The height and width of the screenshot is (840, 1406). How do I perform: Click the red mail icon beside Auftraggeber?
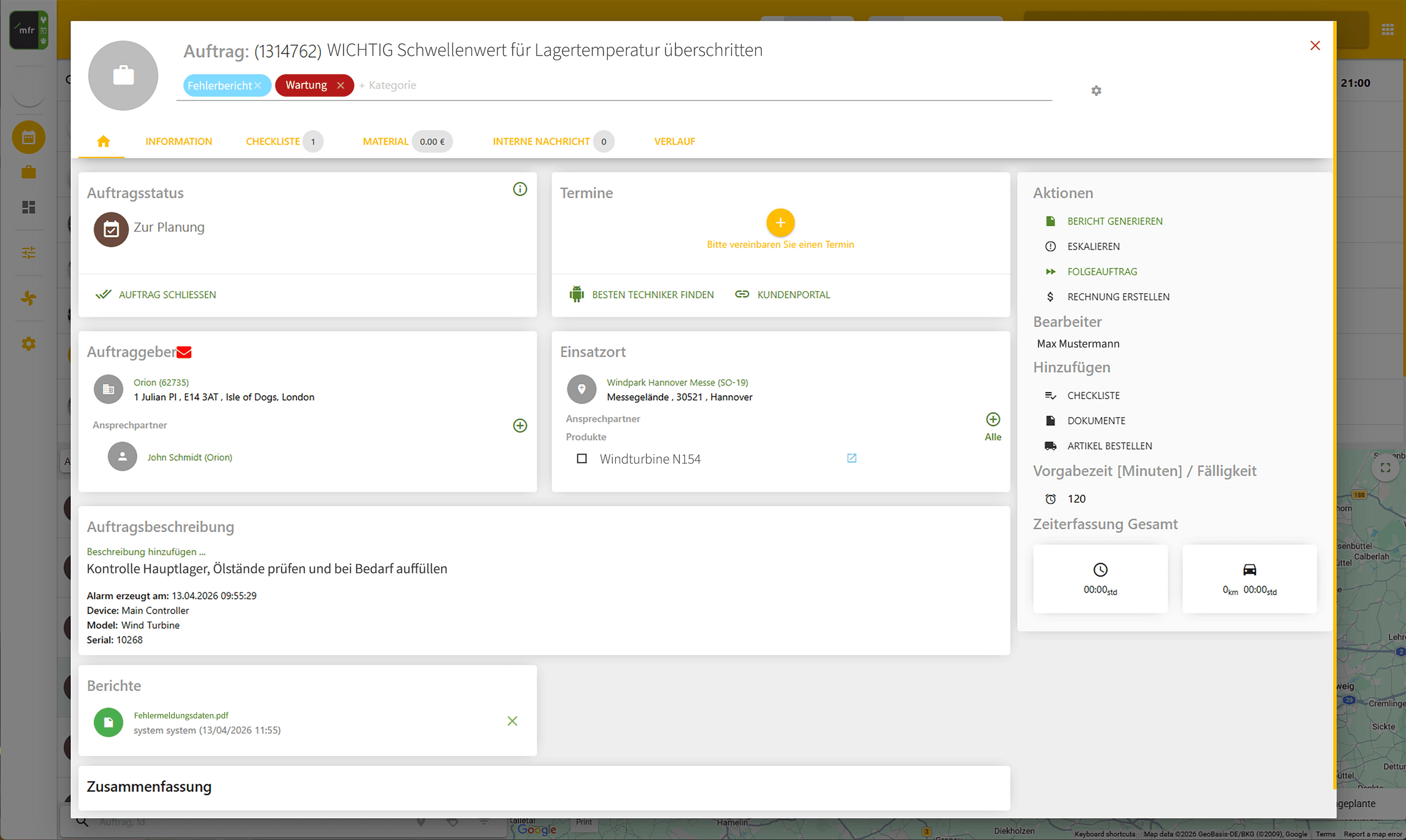[184, 352]
